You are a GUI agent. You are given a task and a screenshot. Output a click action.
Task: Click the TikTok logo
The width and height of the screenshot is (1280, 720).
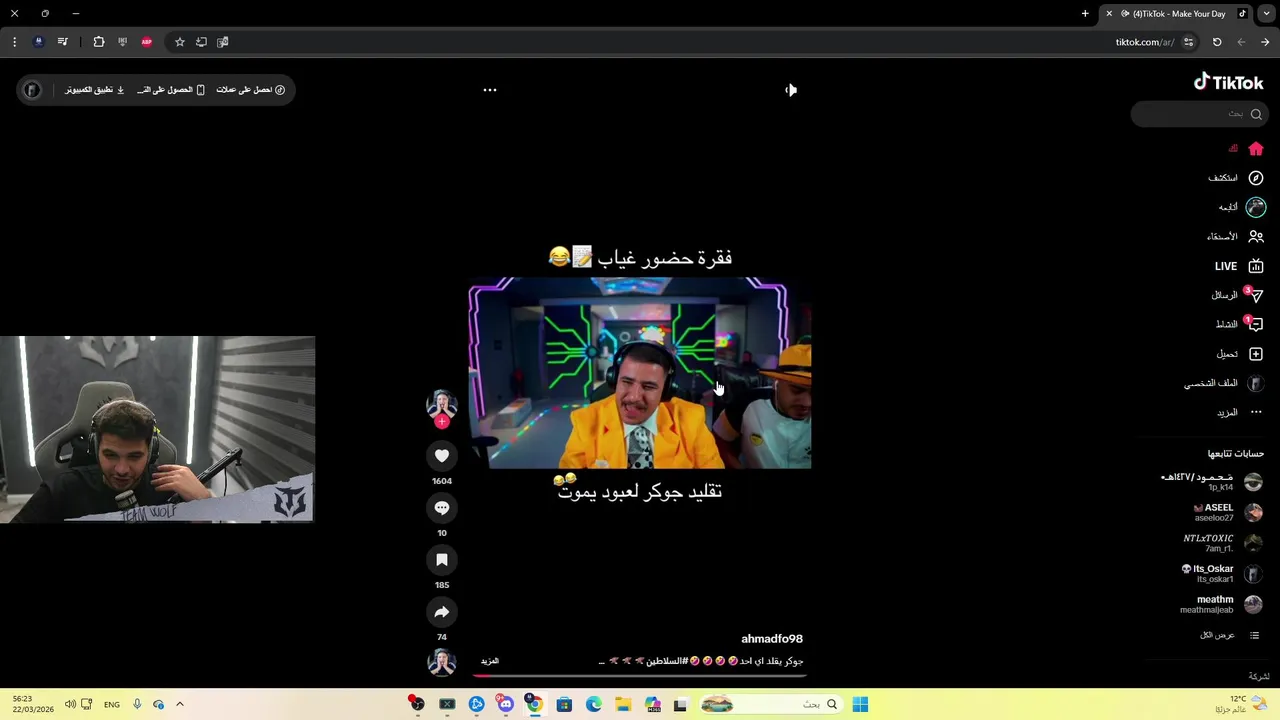[1228, 83]
